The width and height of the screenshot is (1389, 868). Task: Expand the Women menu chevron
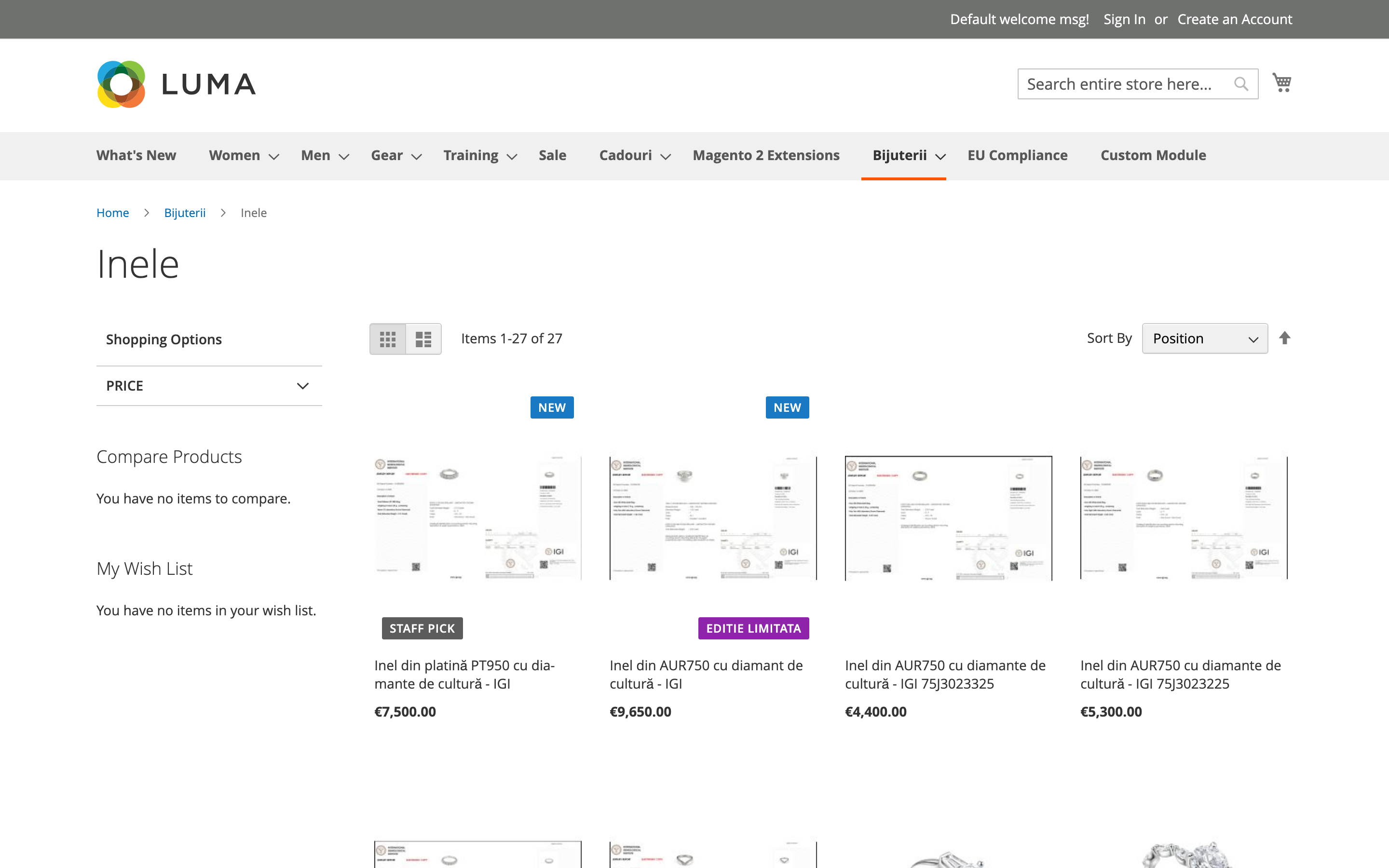click(x=274, y=157)
